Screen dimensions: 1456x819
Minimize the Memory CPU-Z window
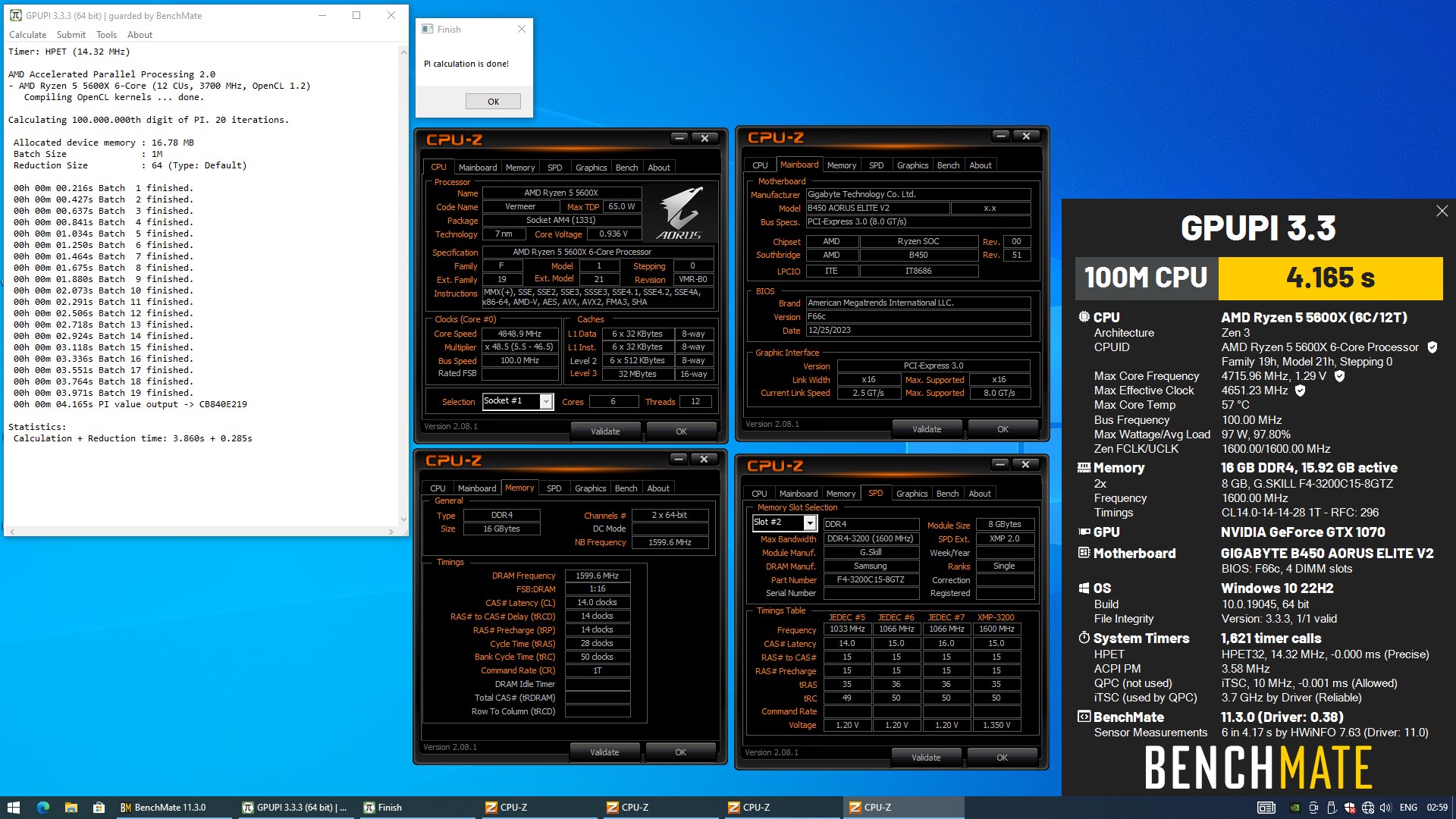[x=679, y=459]
